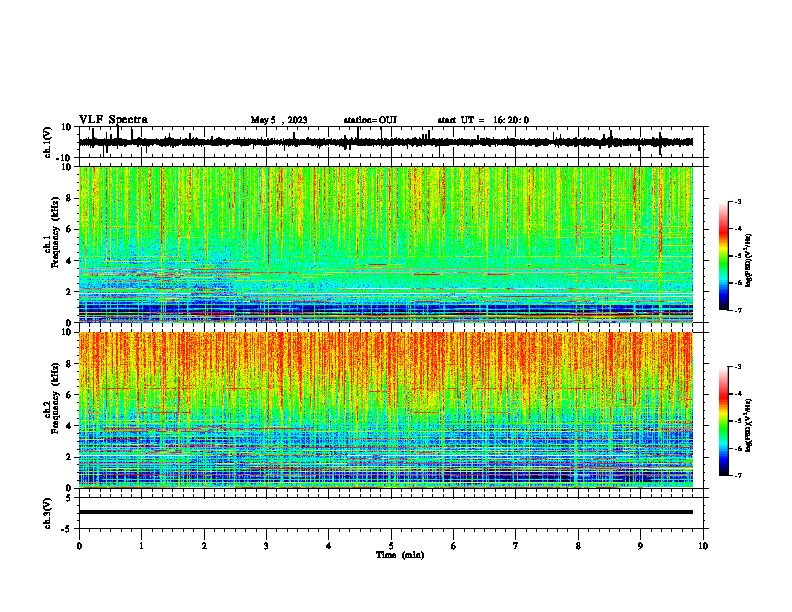
Task: Click the "Time (min)" axis label
Action: click(x=400, y=555)
